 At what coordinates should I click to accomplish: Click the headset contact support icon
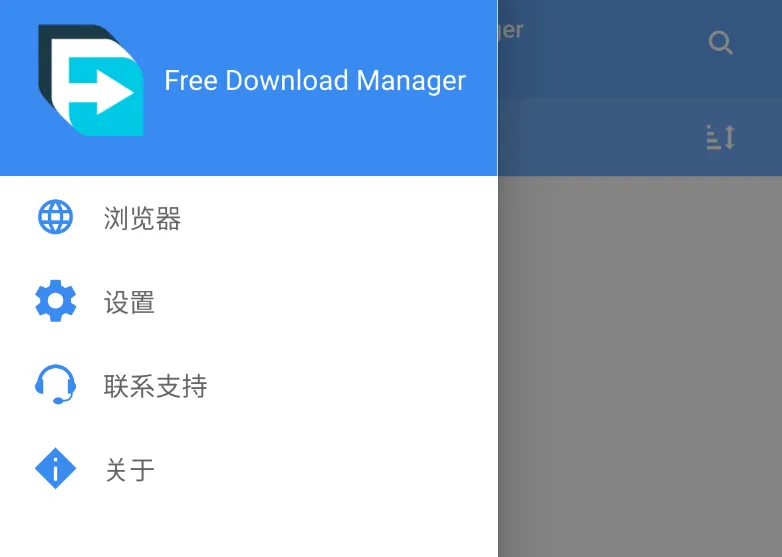coord(55,384)
